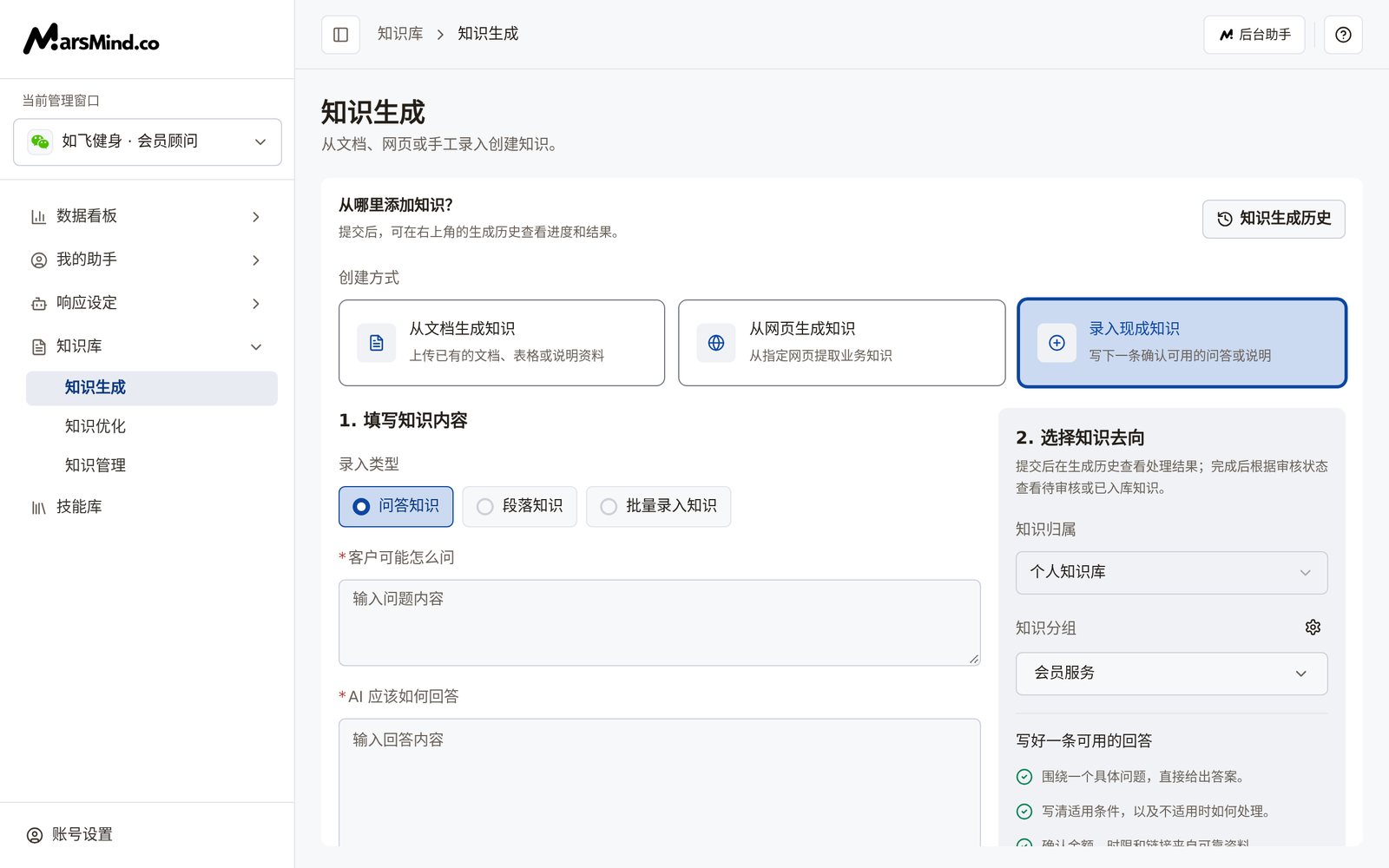Viewport: 1389px width, 868px height.
Task: Expand the 响应设定 chevron
Action: [x=256, y=304]
